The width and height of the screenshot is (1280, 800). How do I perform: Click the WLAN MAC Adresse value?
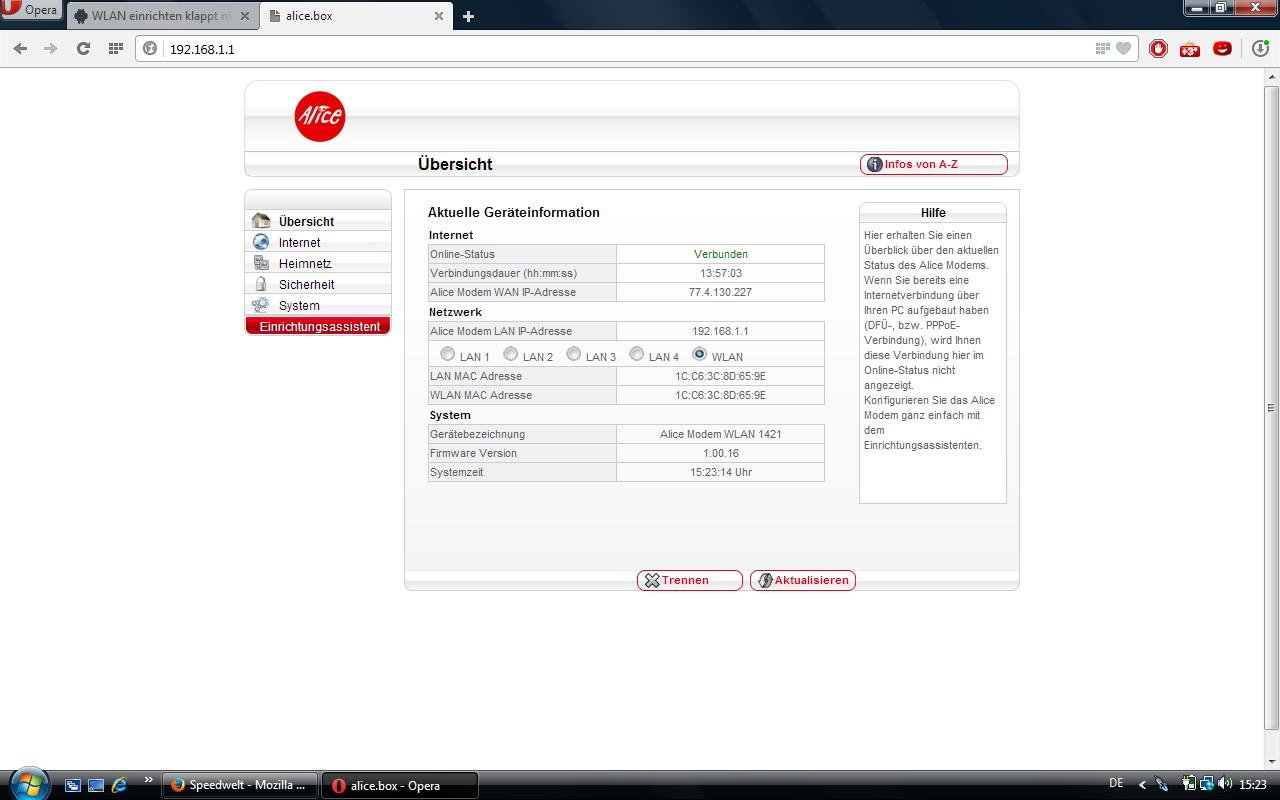[x=720, y=395]
